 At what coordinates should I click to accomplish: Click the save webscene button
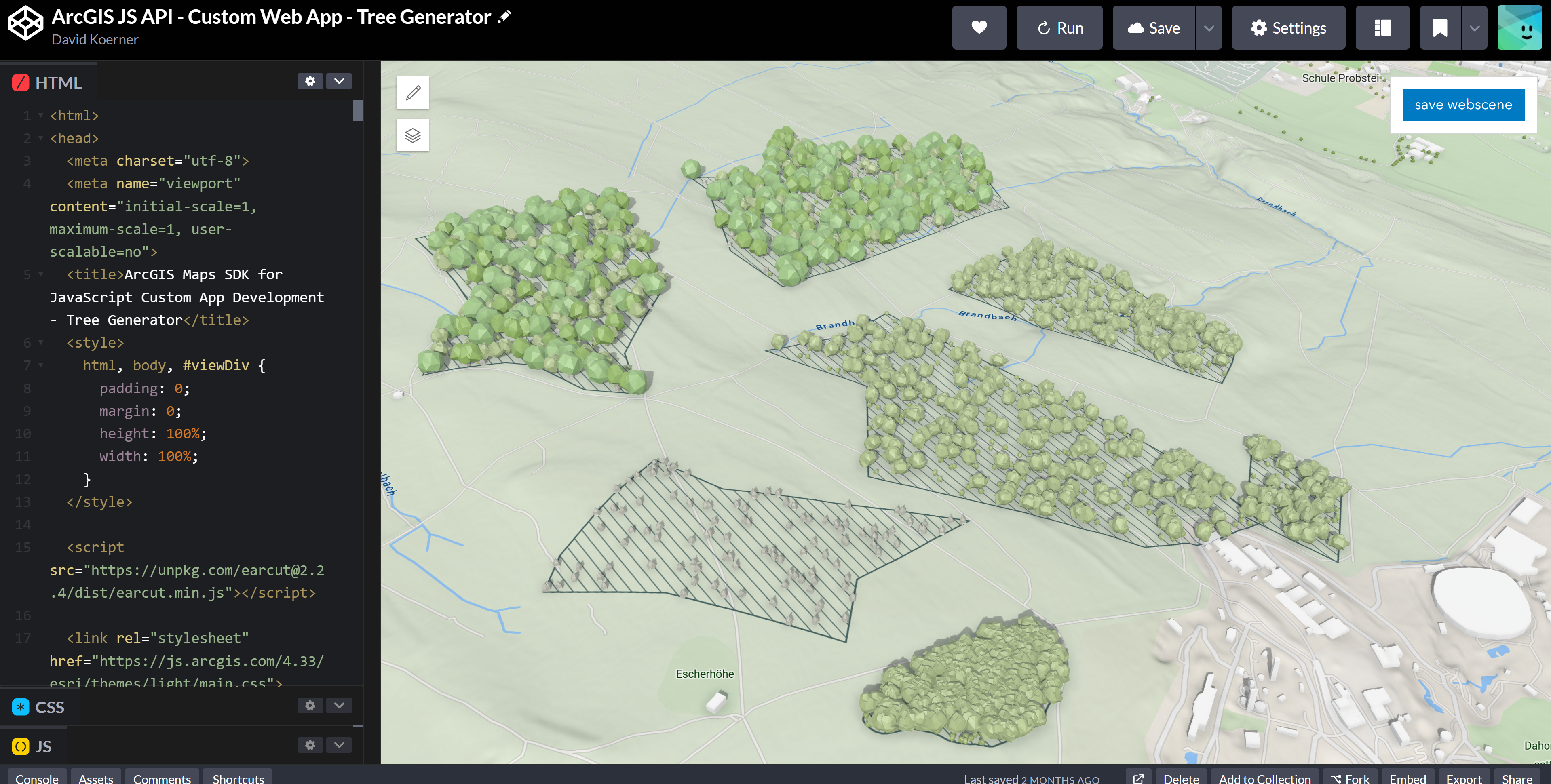coord(1463,105)
